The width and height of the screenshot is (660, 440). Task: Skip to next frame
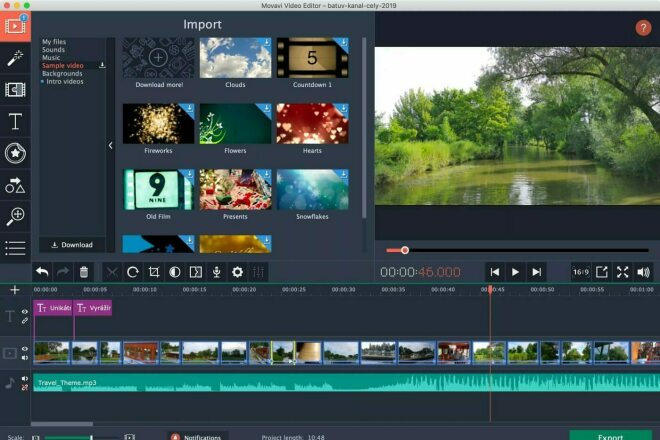pyautogui.click(x=536, y=272)
